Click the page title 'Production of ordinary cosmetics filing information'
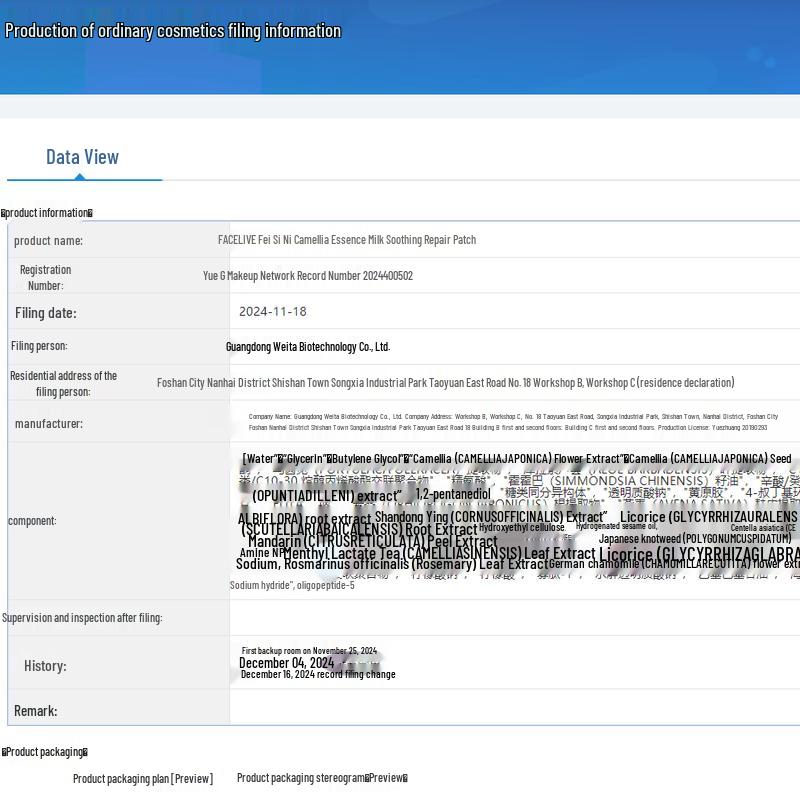Image resolution: width=800 pixels, height=800 pixels. tap(173, 31)
